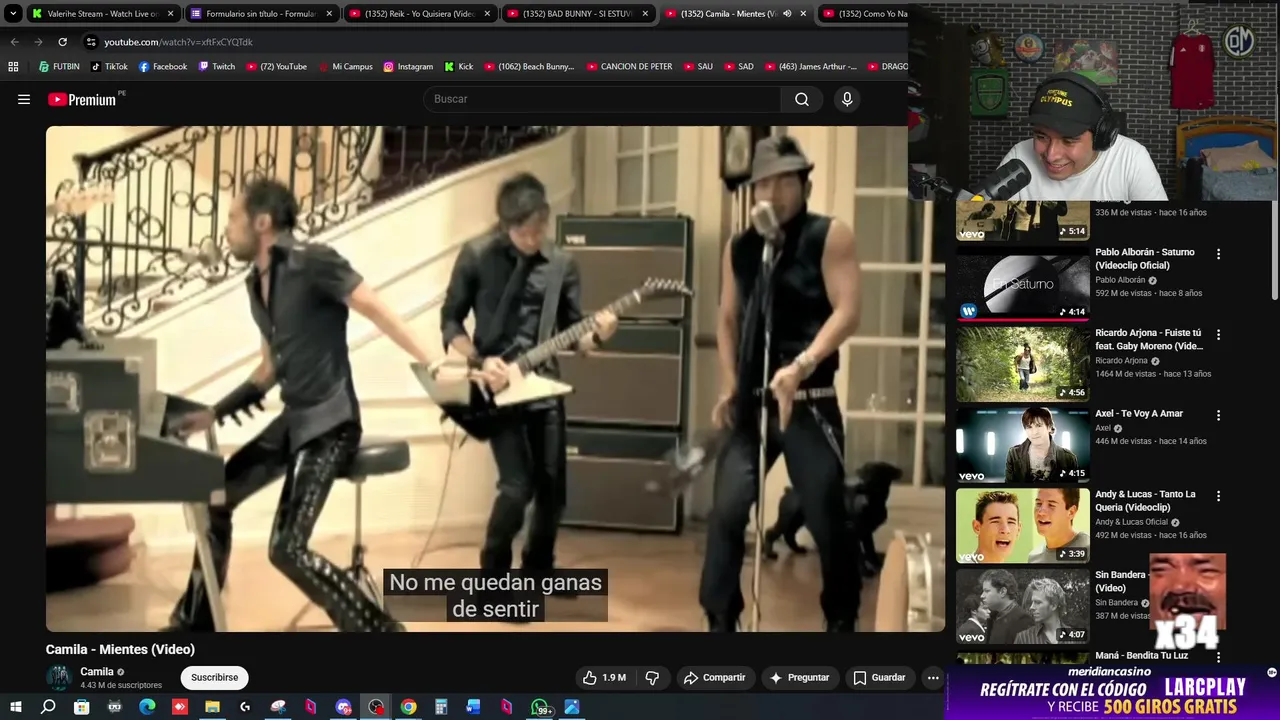Open James Arthur bookmark
The height and width of the screenshot is (720, 1280).
(810, 67)
